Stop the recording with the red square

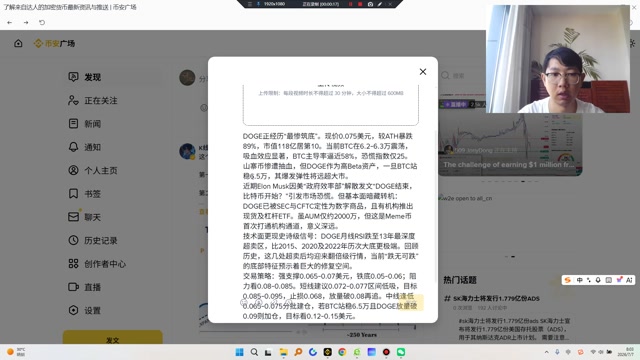(x=360, y=4)
